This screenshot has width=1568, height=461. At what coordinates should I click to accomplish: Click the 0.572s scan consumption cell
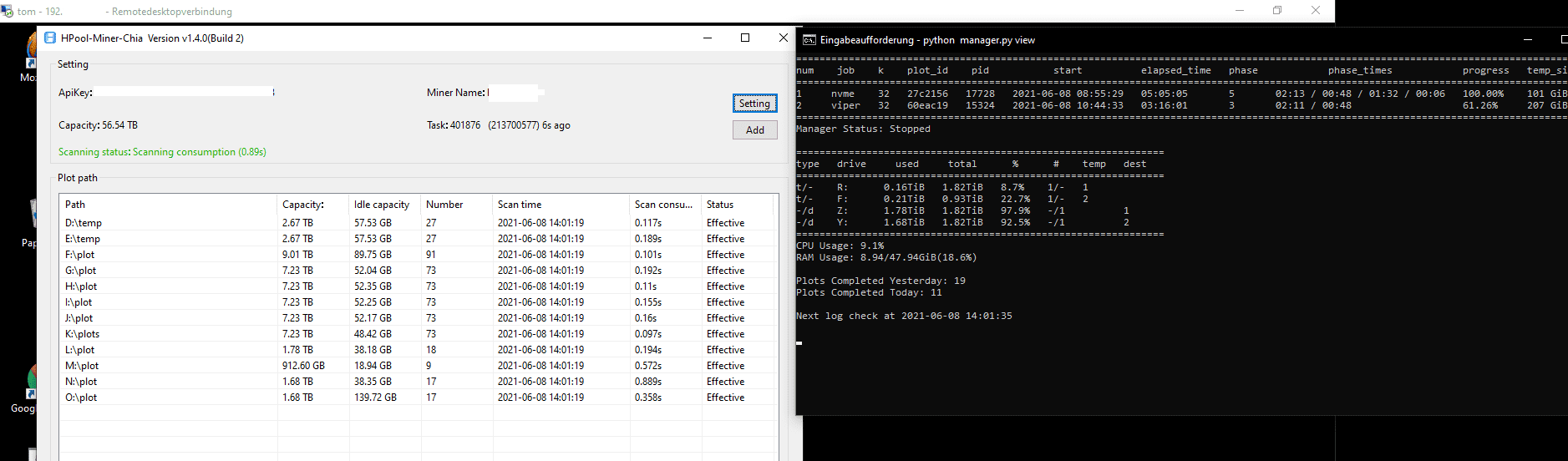648,366
